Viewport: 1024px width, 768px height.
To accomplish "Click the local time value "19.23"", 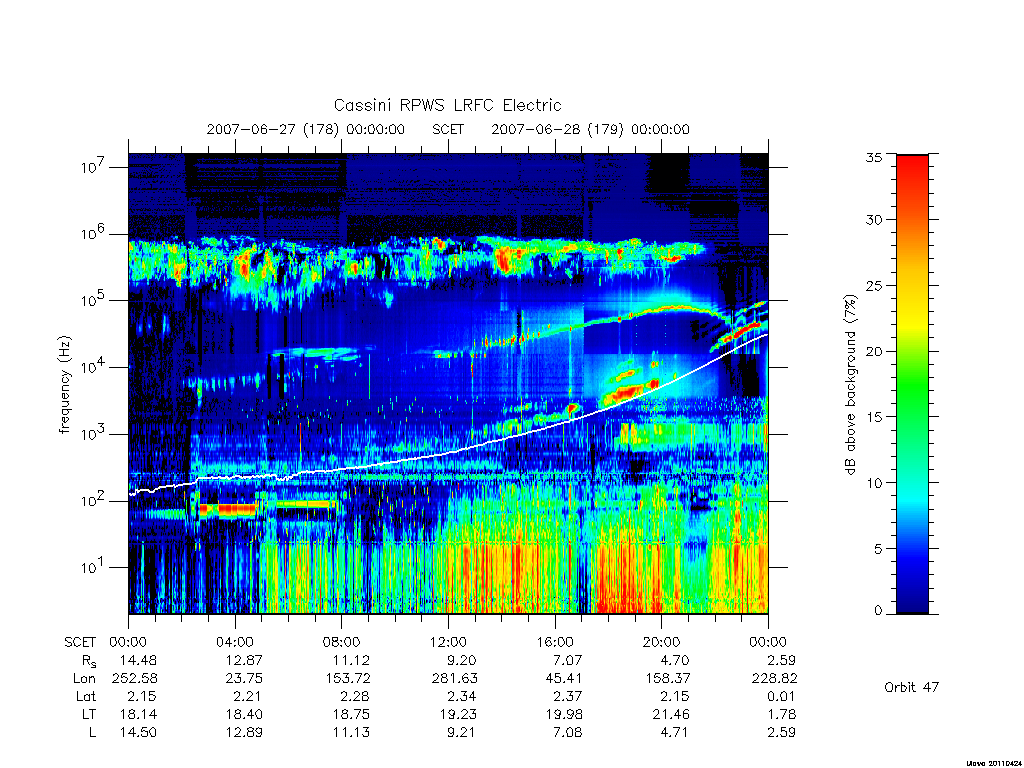I will click(x=458, y=714).
